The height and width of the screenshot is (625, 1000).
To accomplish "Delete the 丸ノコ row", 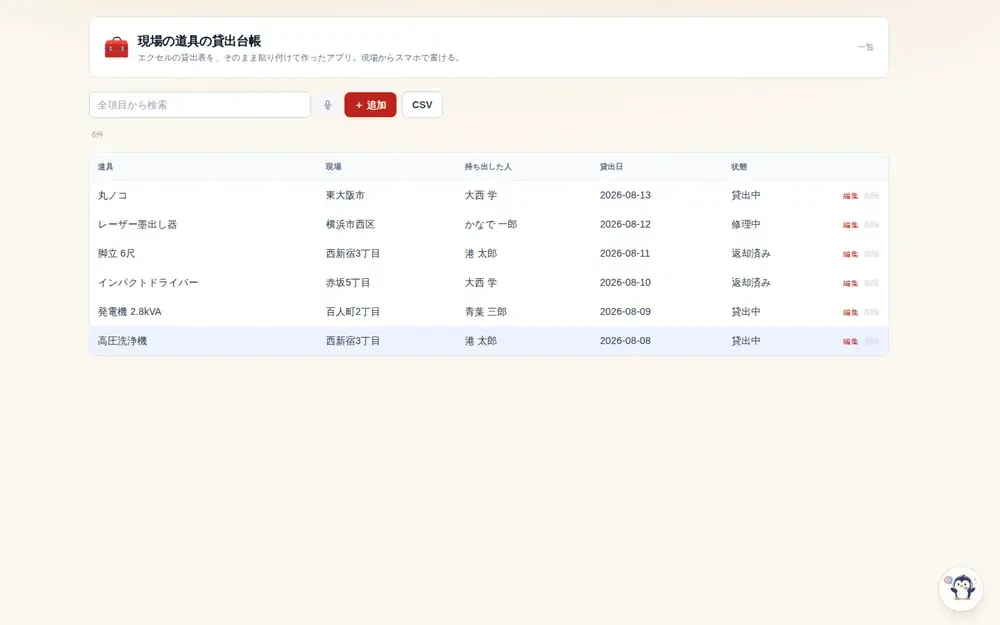I will (x=871, y=196).
